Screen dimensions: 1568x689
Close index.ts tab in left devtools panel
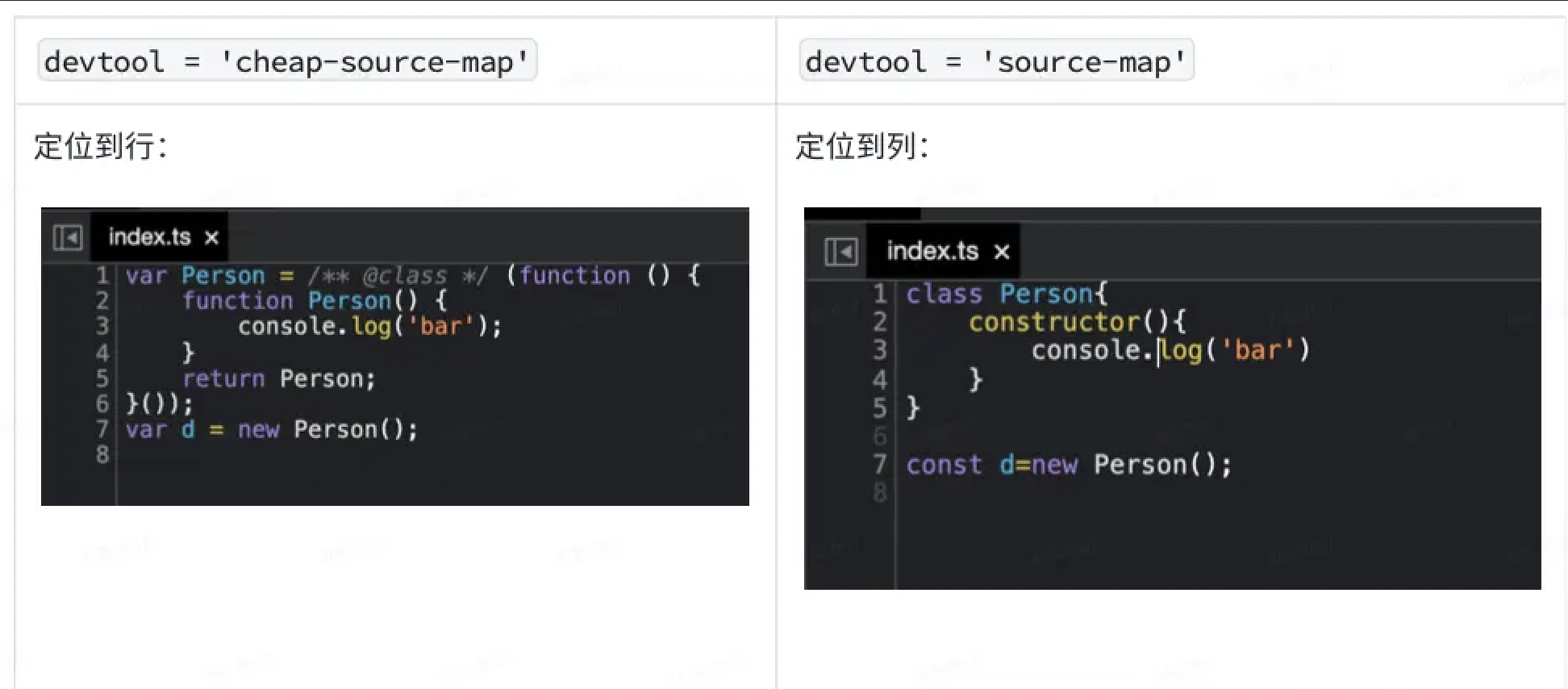pos(211,238)
